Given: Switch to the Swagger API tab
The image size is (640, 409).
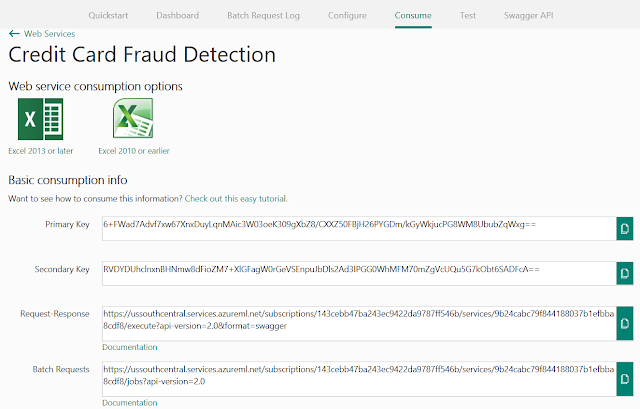Looking at the screenshot, I should (x=529, y=16).
